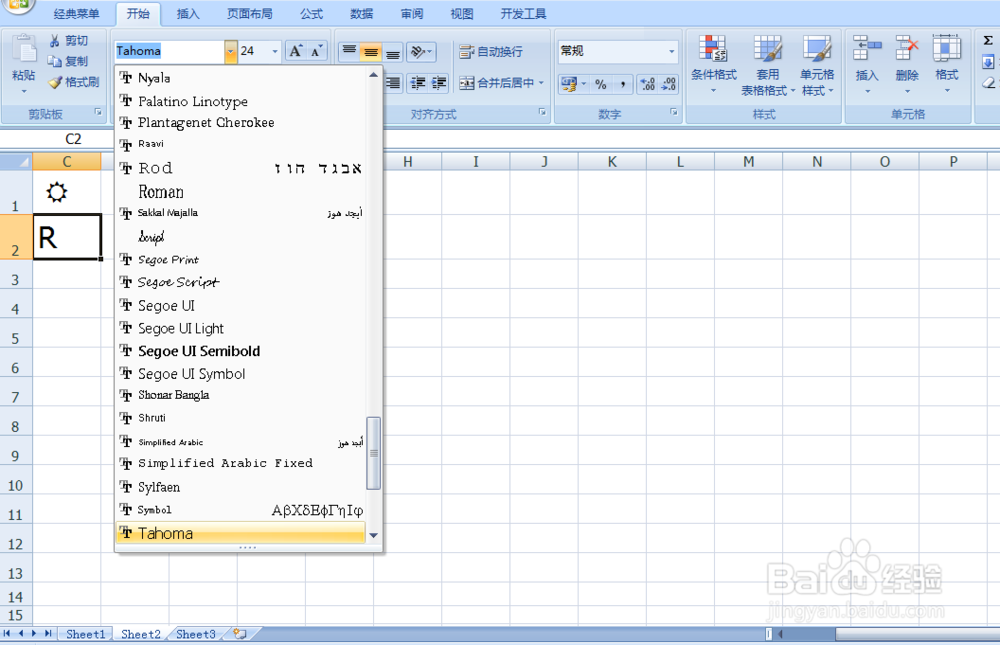Screen dimensions: 1000x645
Task: Click 合并后居中 merge and center
Action: pyautogui.click(x=496, y=83)
